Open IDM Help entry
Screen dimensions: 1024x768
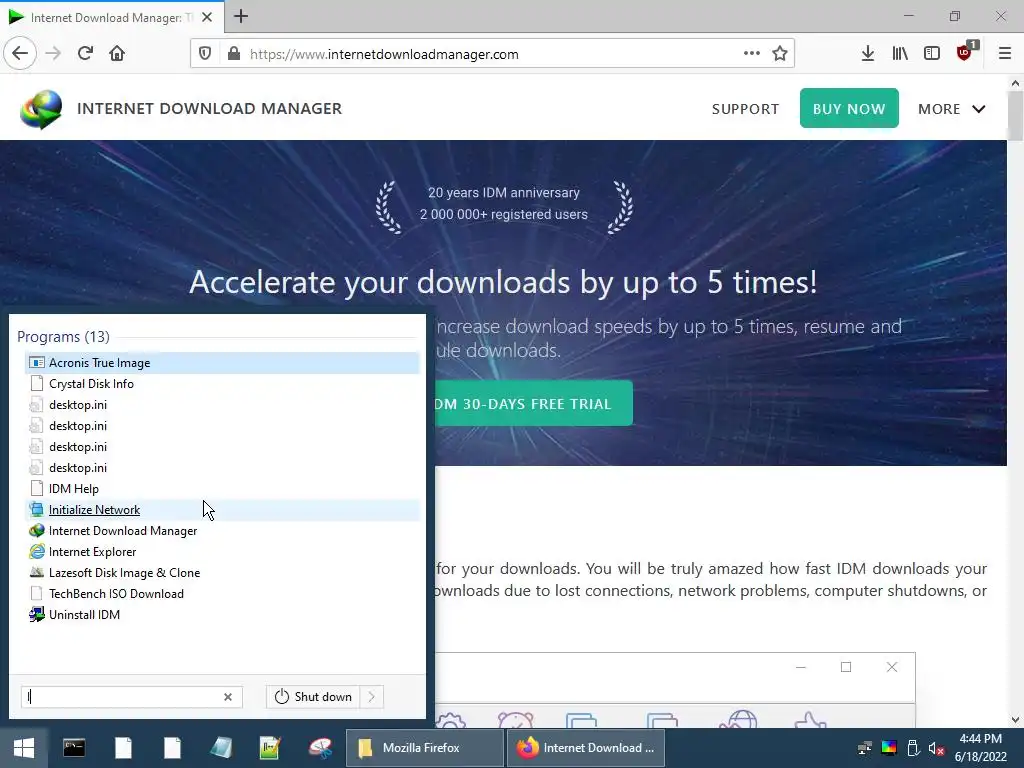(222, 488)
